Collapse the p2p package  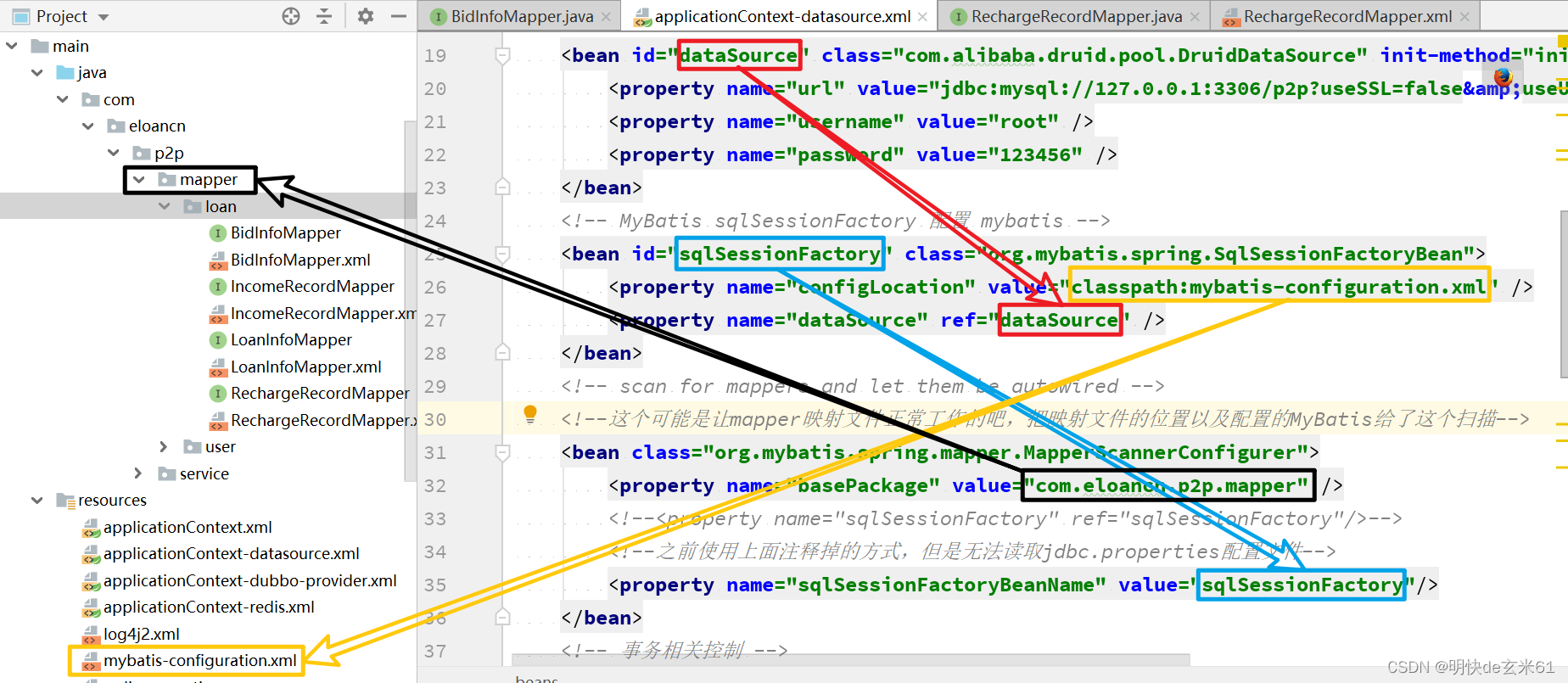pyautogui.click(x=114, y=153)
